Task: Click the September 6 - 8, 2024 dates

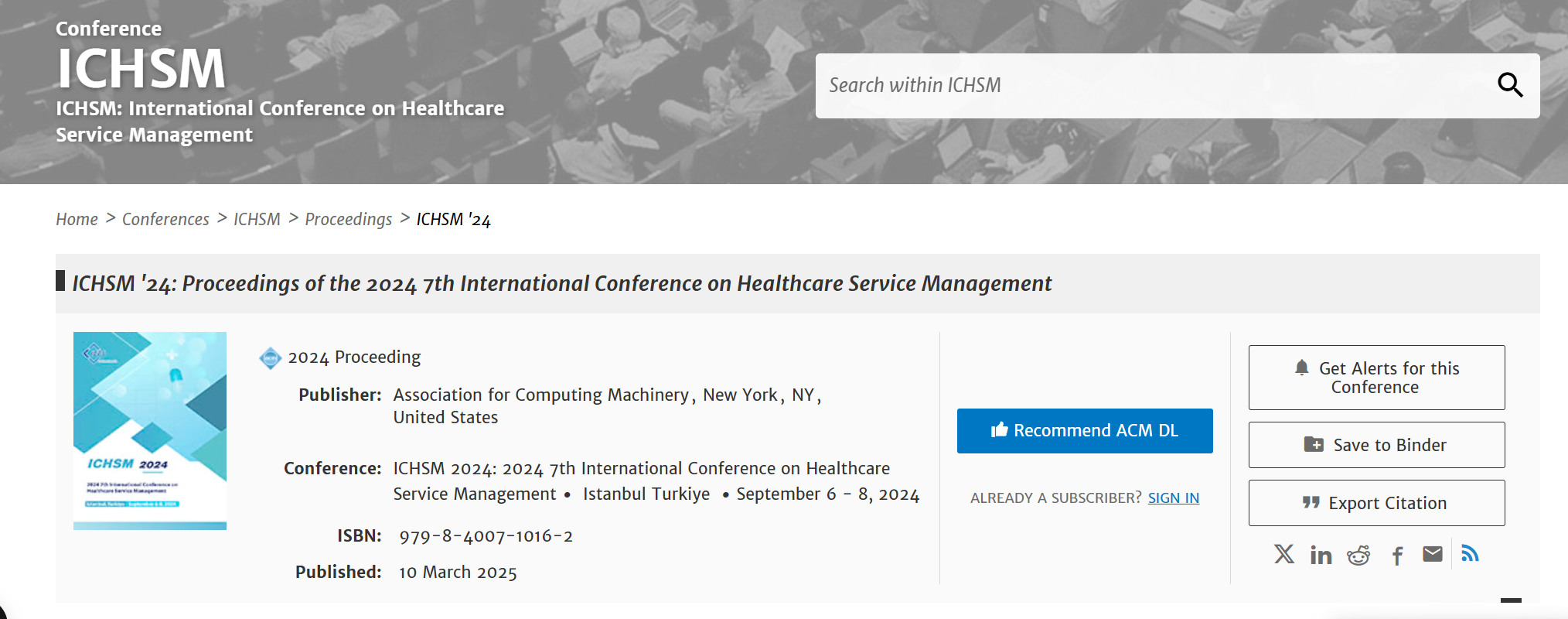Action: 828,494
